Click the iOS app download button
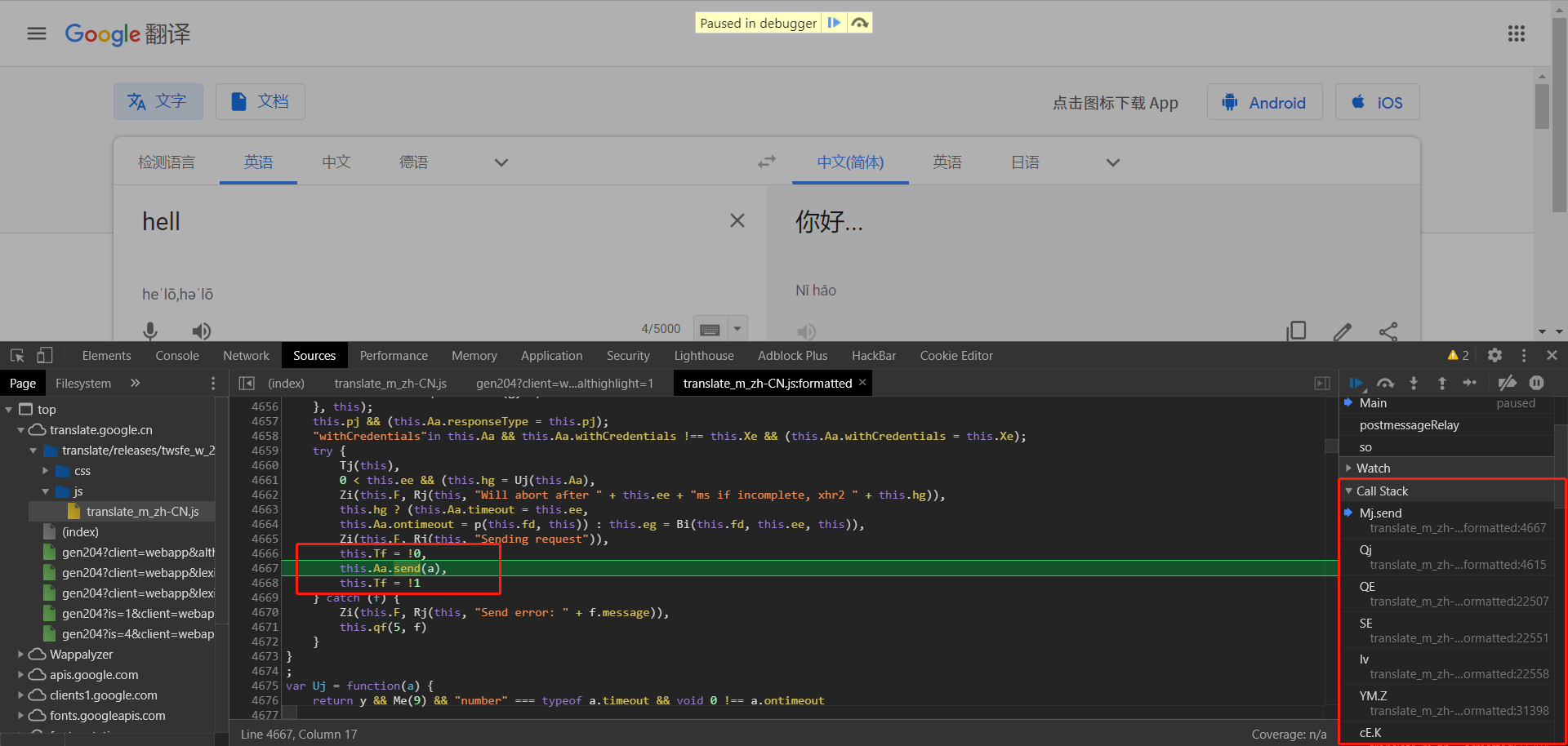 click(x=1377, y=102)
